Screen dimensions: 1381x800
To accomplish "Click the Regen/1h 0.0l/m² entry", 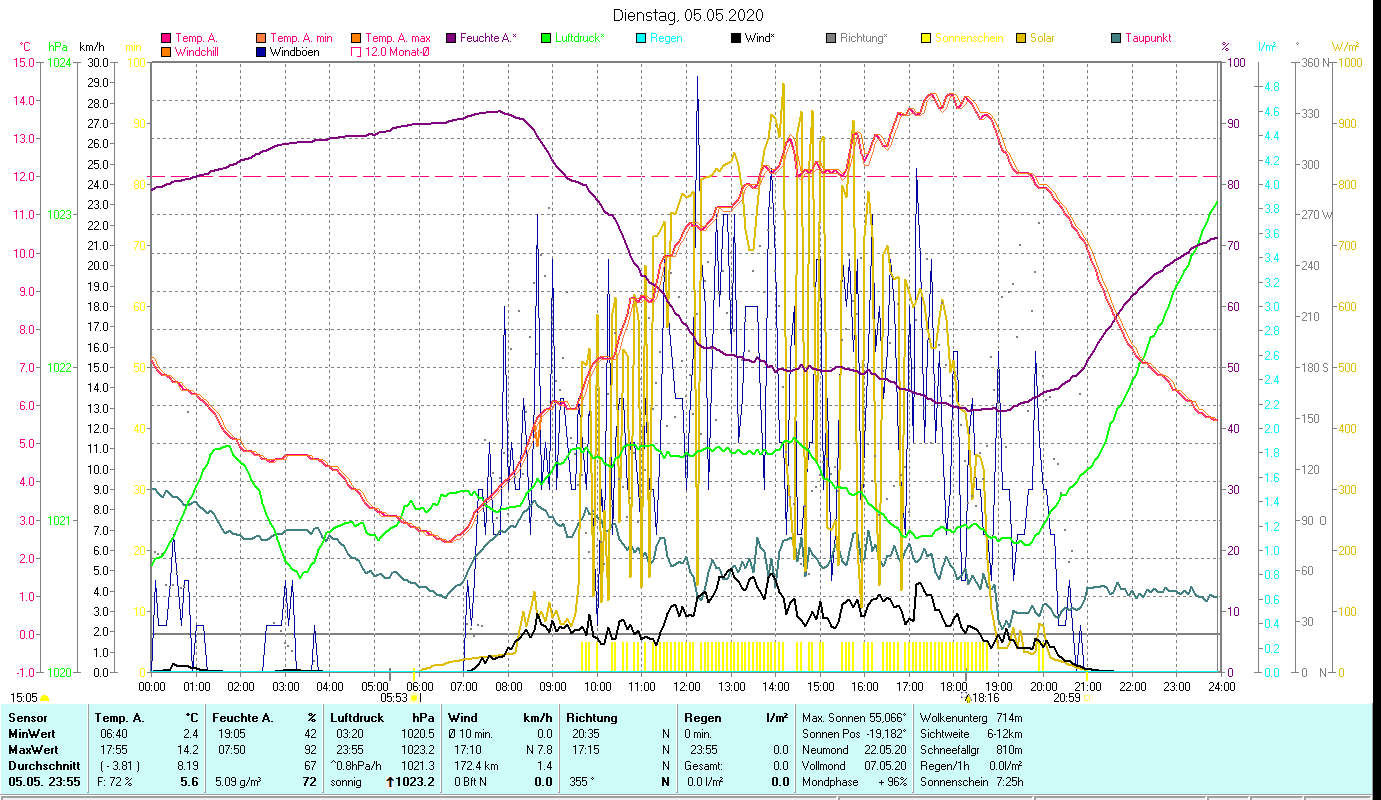I will coord(970,766).
